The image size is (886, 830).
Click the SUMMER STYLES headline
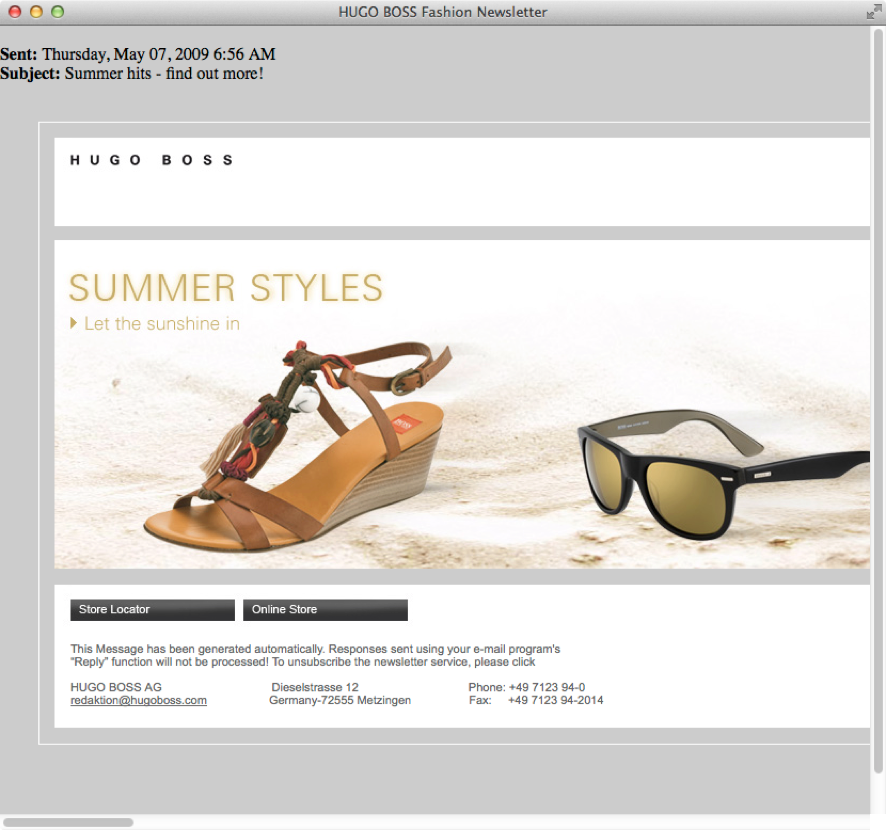tap(226, 288)
